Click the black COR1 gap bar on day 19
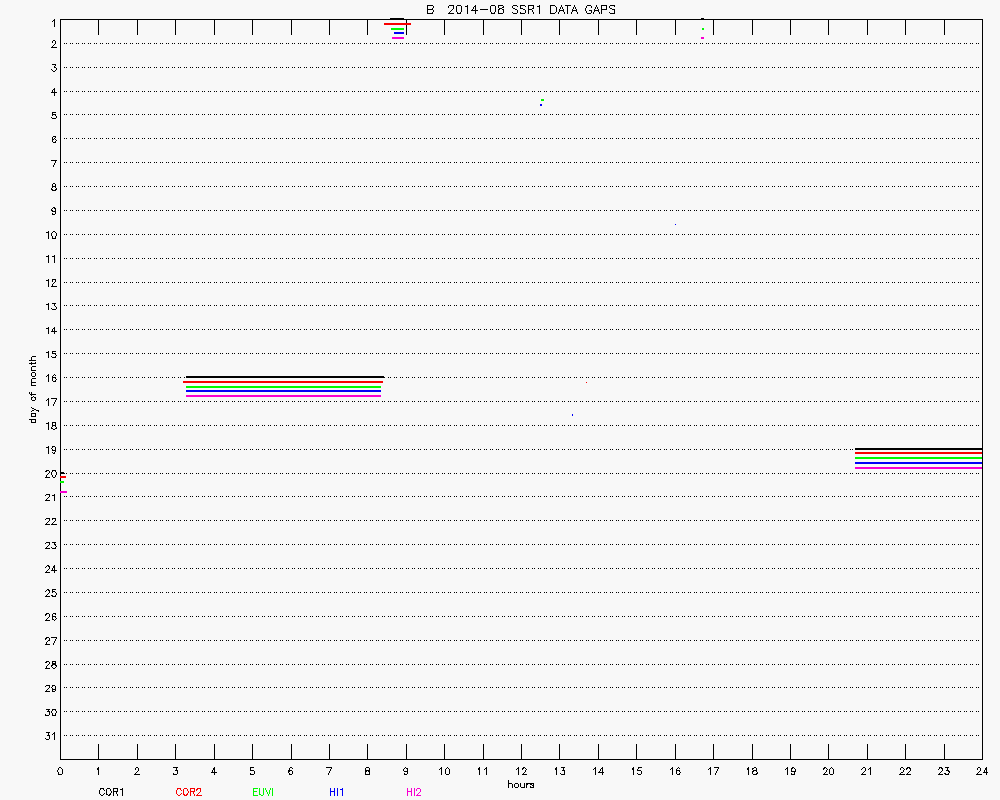Viewport: 1000px width, 800px height. coord(918,449)
